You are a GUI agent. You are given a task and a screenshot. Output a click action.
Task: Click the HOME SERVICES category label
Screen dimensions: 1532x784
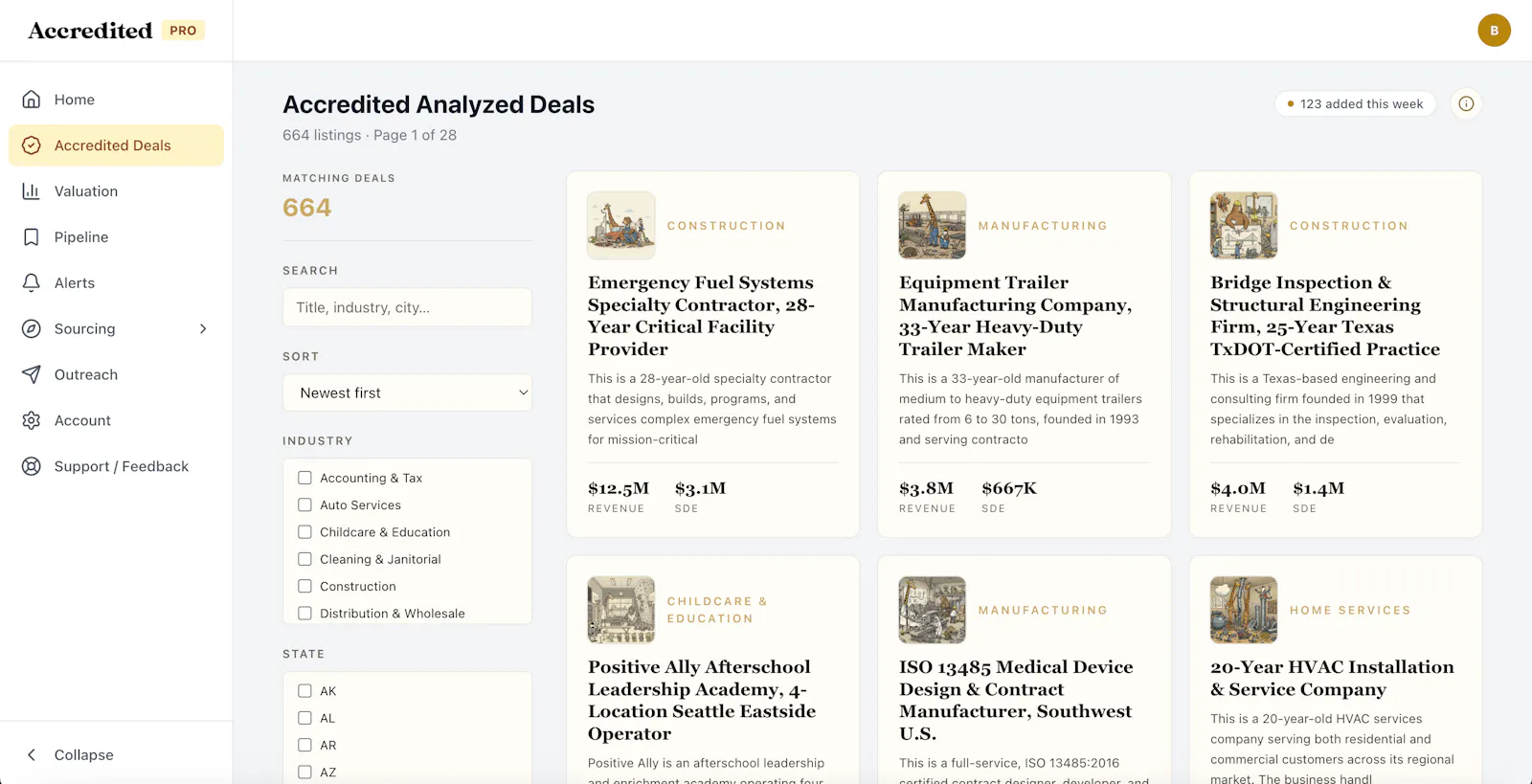1350,610
